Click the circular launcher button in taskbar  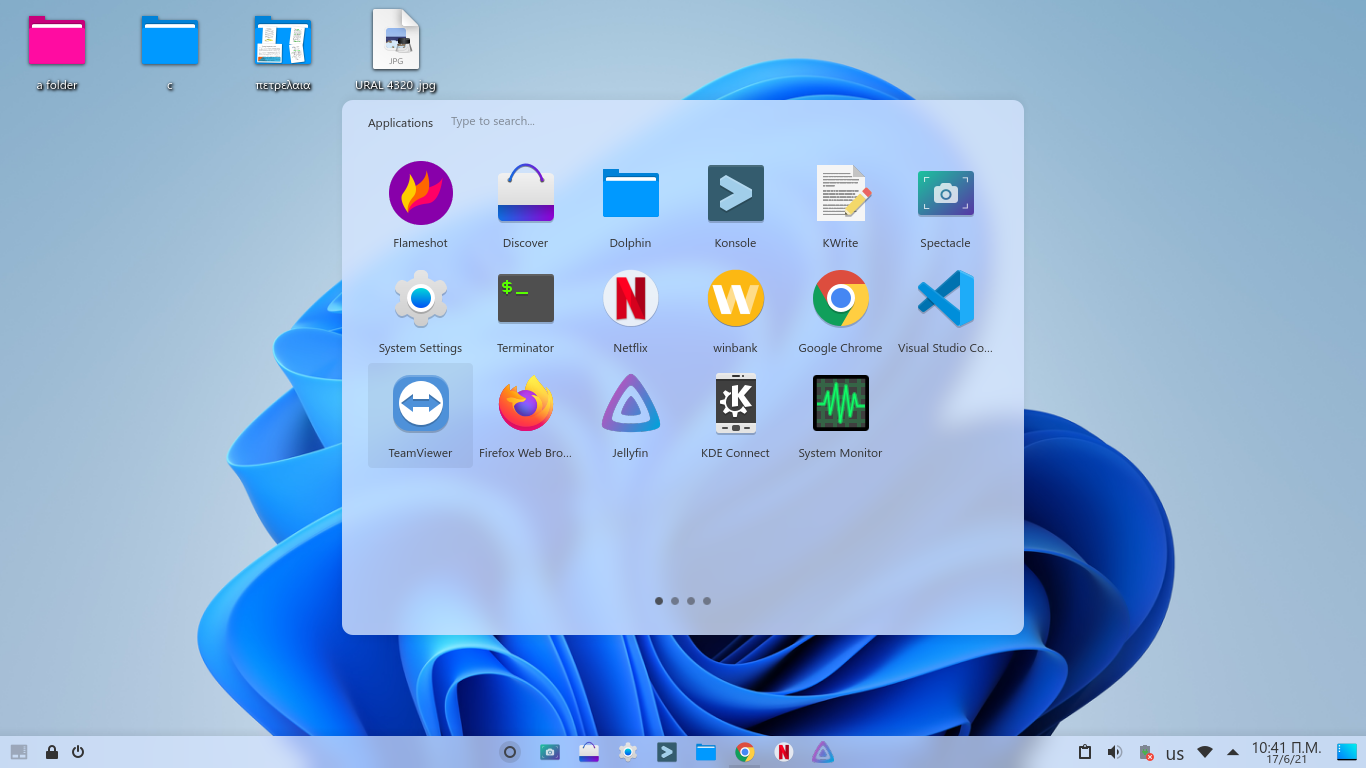point(510,752)
